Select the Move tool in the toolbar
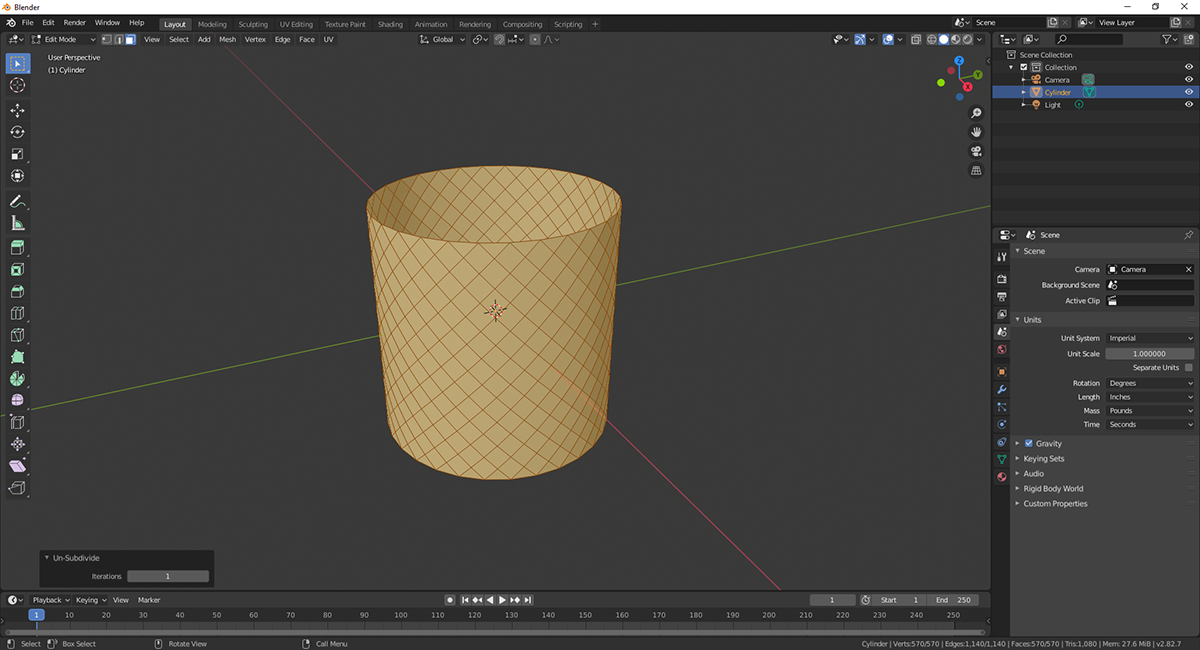1200x650 pixels. (17, 110)
